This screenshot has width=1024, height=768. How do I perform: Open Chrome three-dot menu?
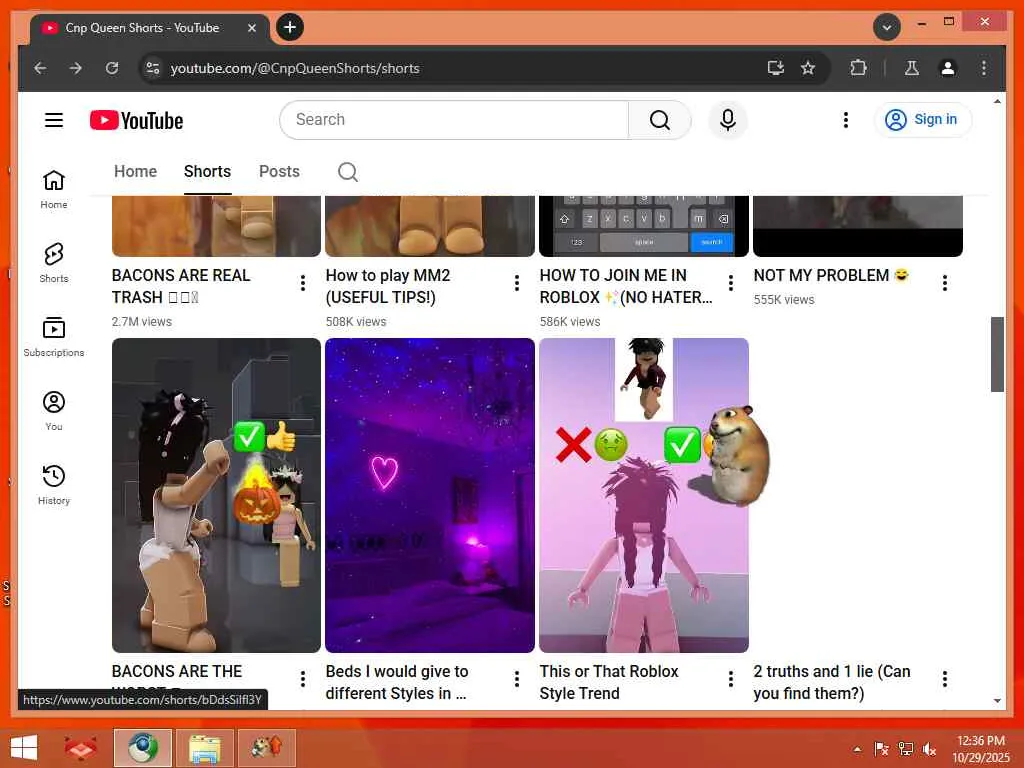click(984, 68)
